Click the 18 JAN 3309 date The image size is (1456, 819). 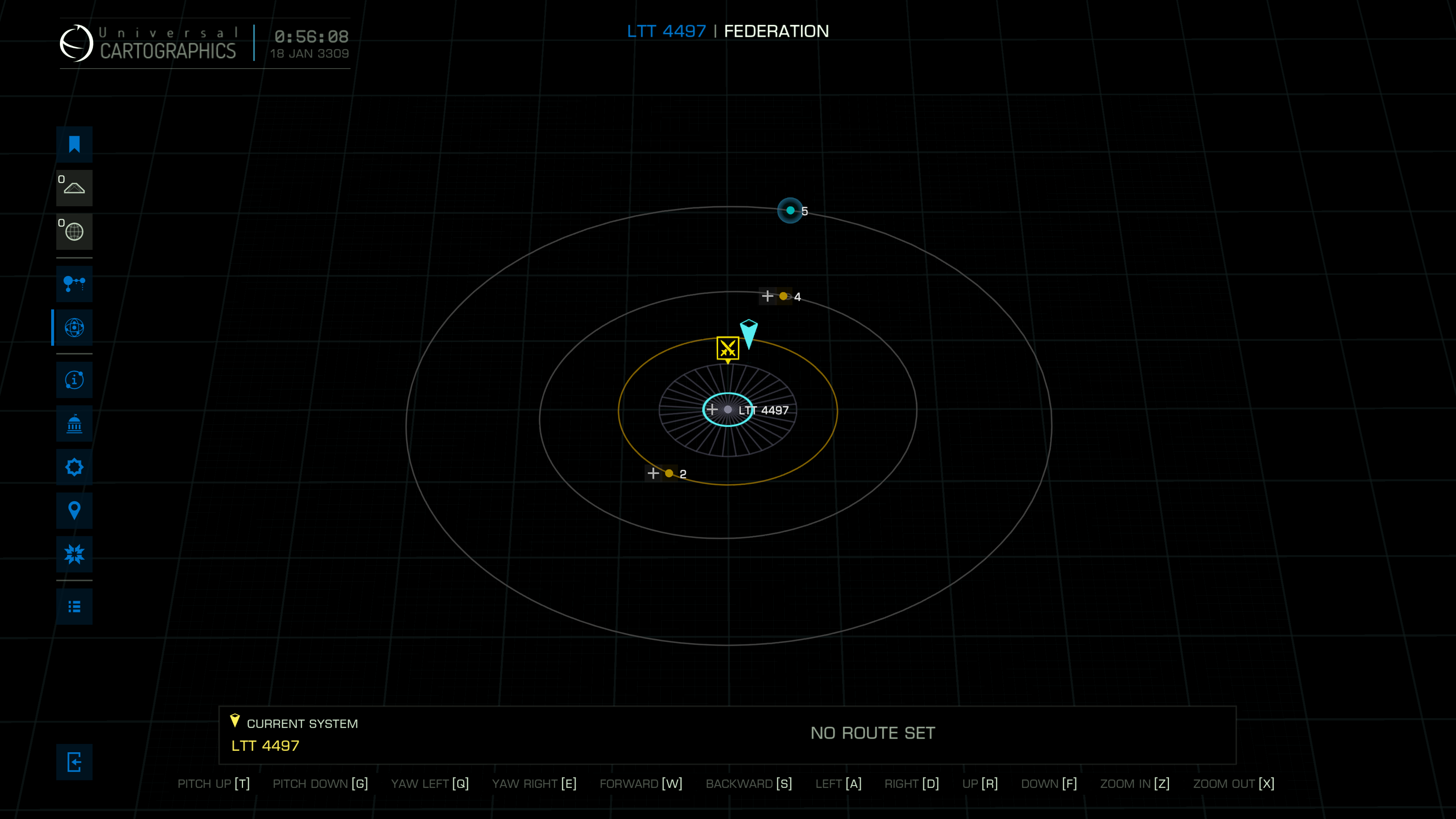tap(309, 54)
